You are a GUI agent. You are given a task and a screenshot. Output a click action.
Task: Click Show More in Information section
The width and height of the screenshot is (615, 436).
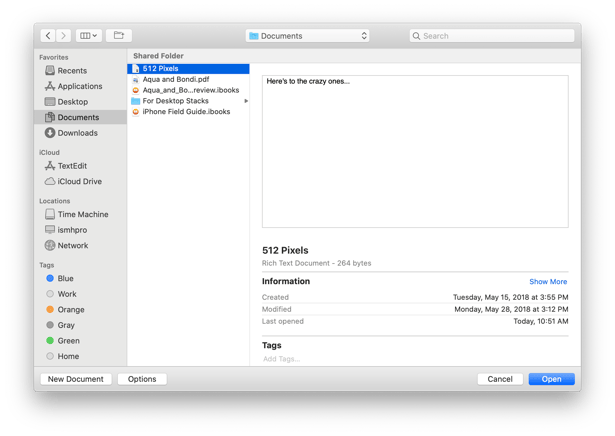548,282
